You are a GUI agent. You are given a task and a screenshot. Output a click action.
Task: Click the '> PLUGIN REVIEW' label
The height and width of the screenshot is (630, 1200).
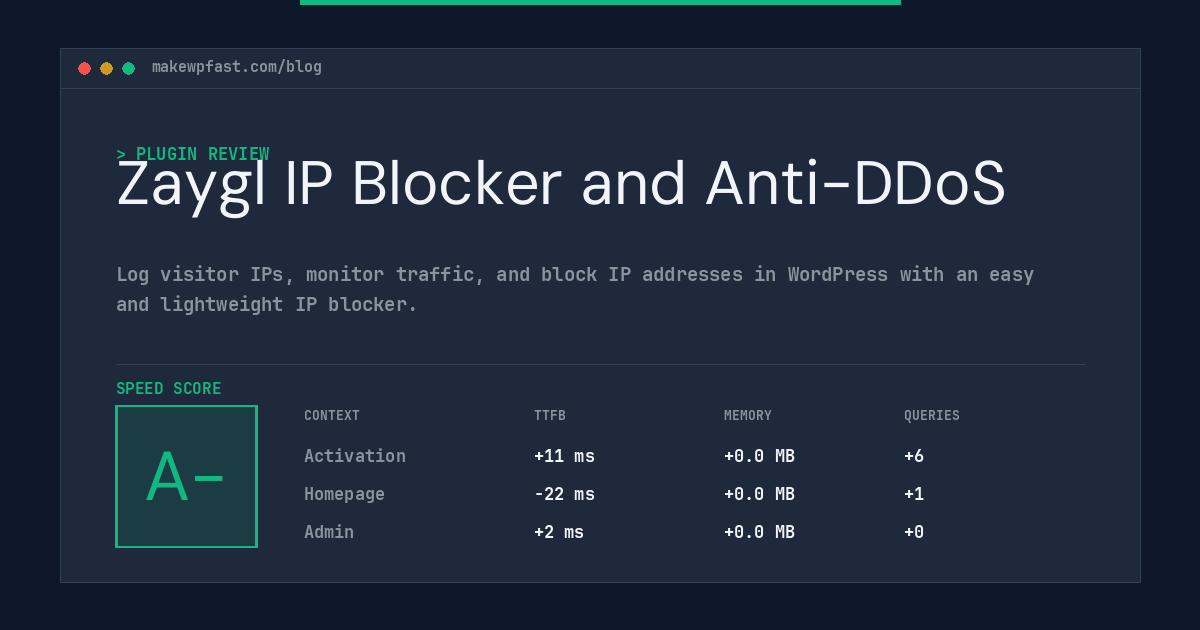tap(193, 154)
